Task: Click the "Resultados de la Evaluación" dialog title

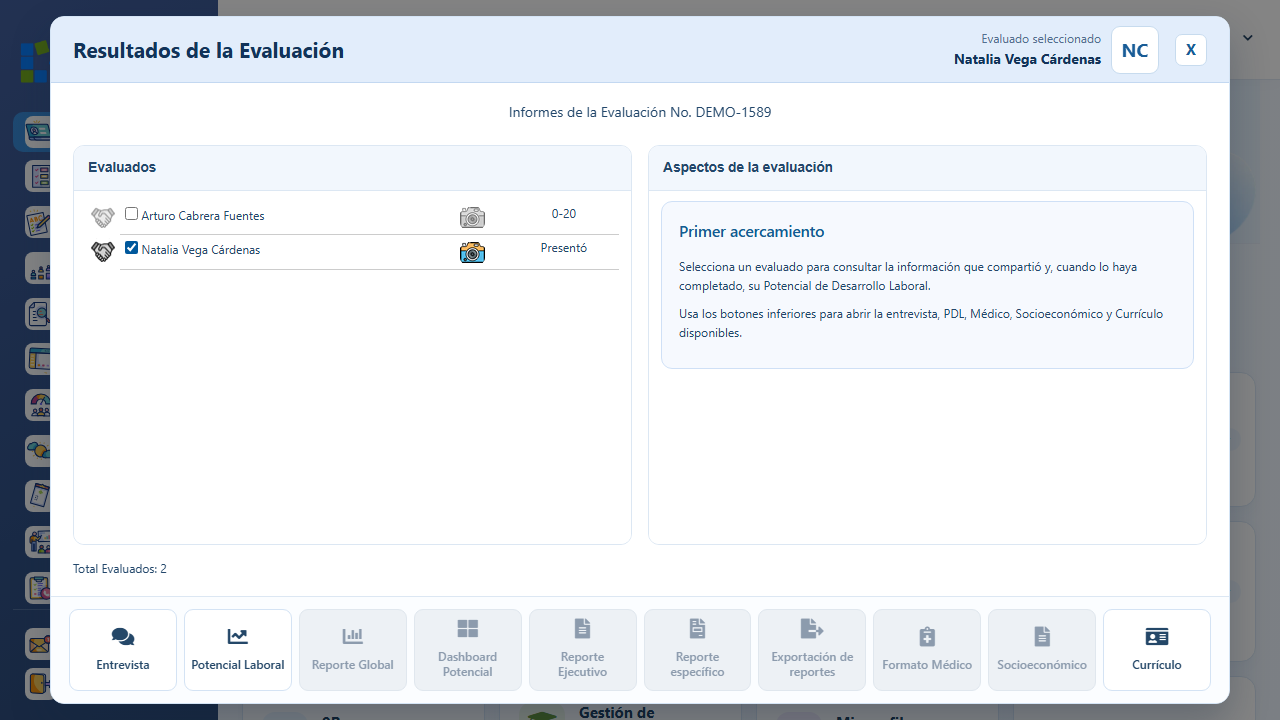Action: (x=209, y=50)
